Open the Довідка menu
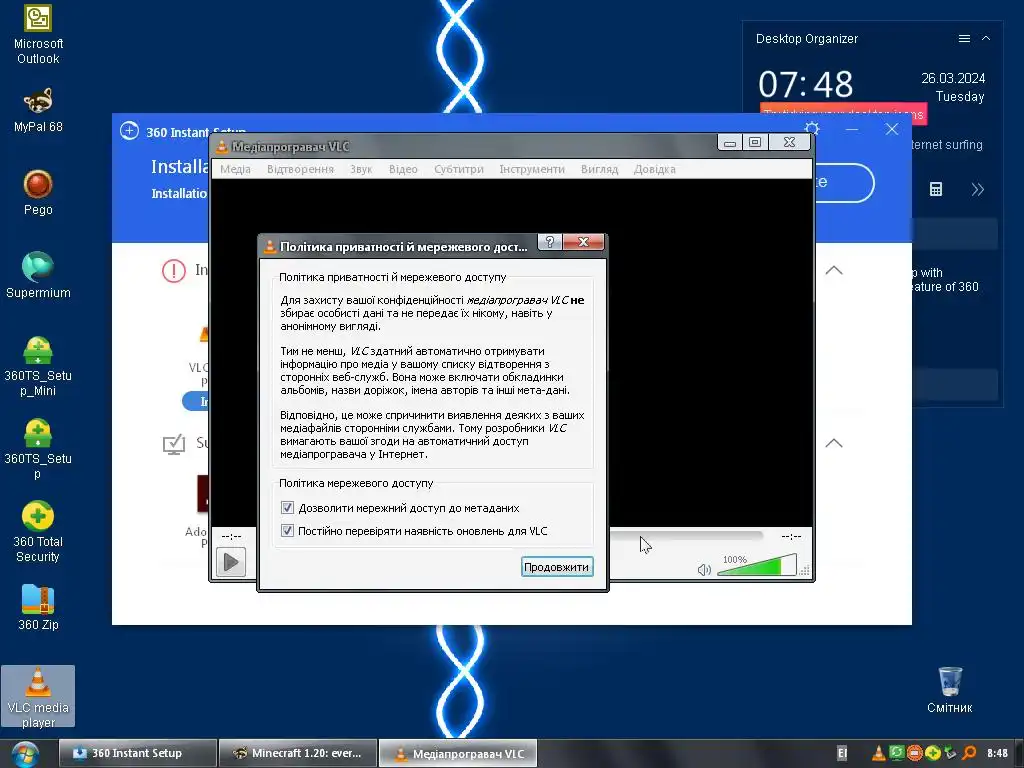This screenshot has height=768, width=1024. 654,169
